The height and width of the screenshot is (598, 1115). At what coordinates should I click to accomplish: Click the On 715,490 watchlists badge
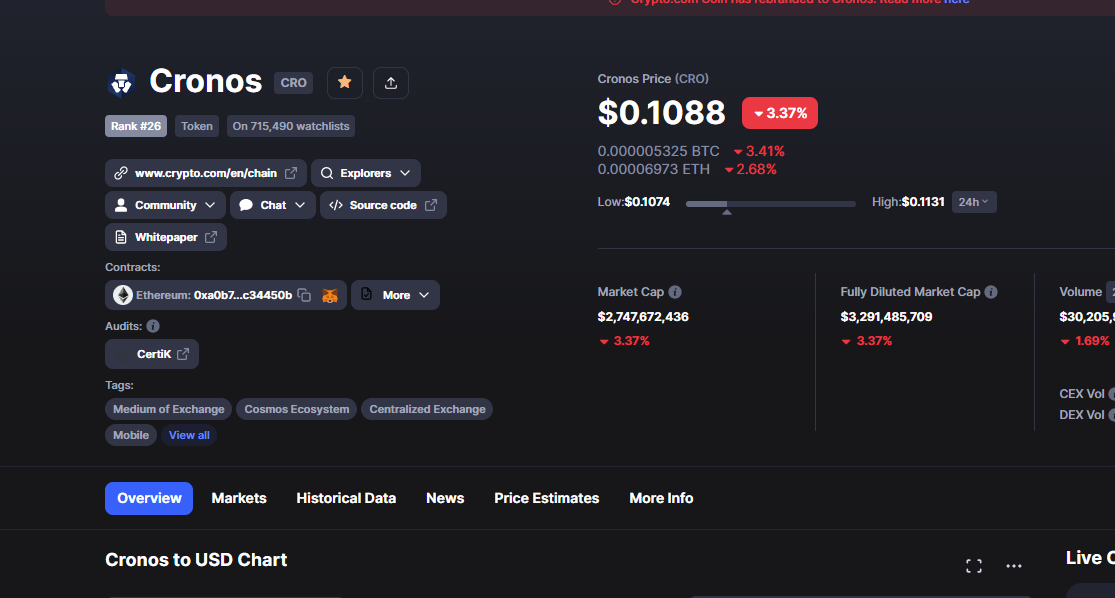click(x=291, y=126)
